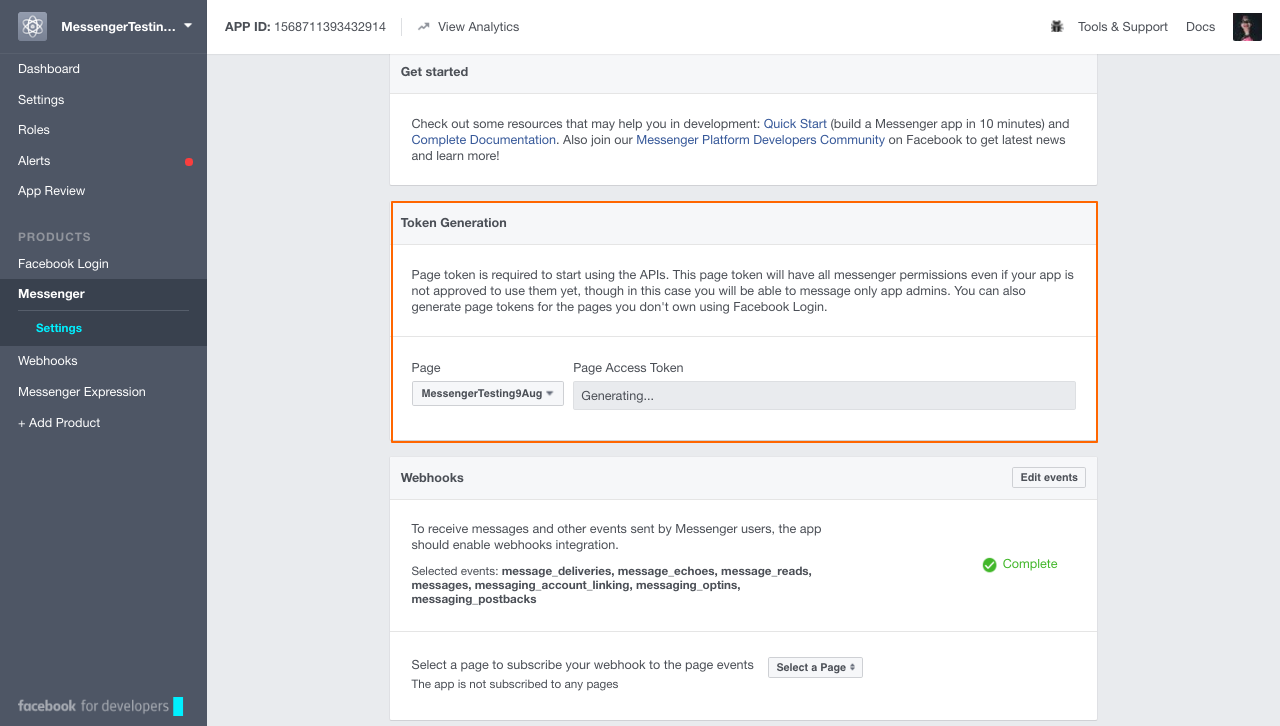Click the Complete status text

[1030, 564]
